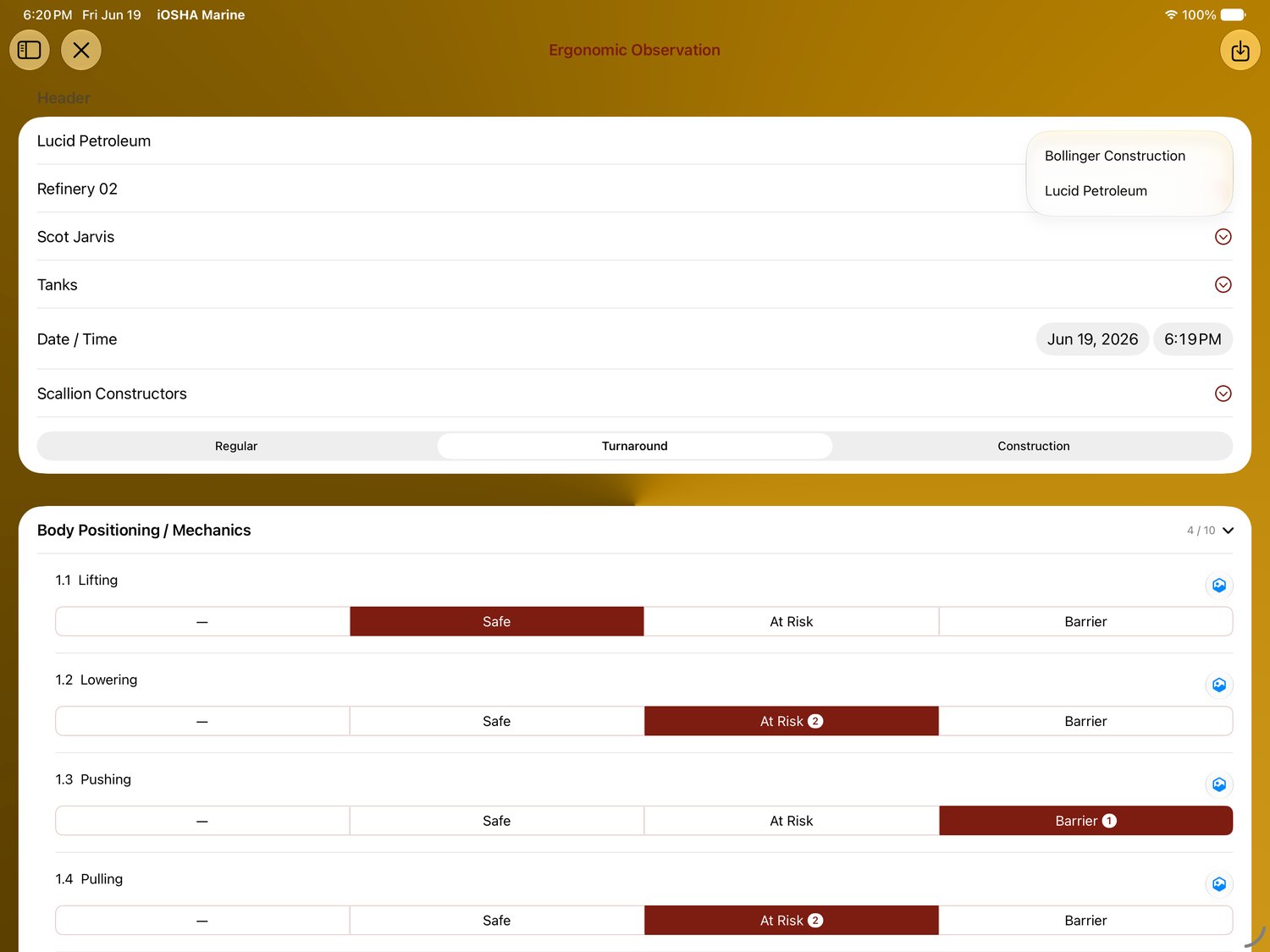This screenshot has width=1270, height=952.
Task: Tap the Ergonomic Observation title
Action: pyautogui.click(x=634, y=50)
